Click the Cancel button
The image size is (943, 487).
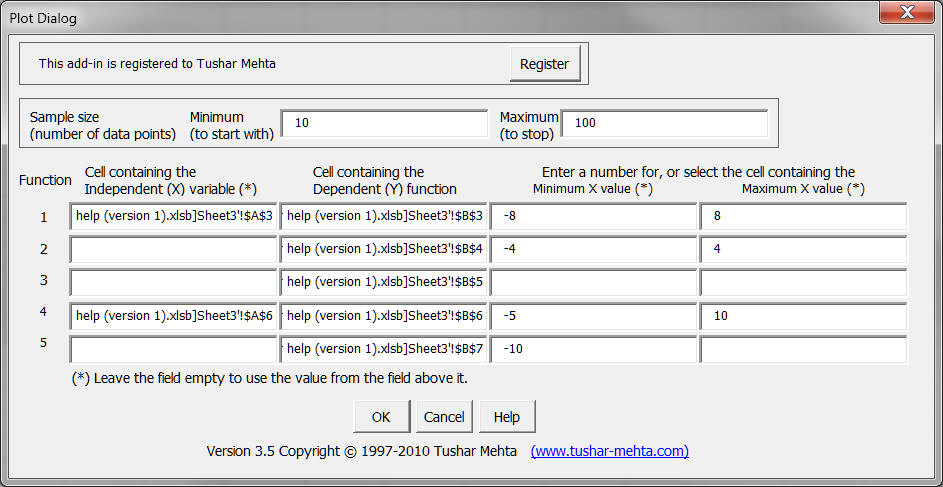pos(443,417)
